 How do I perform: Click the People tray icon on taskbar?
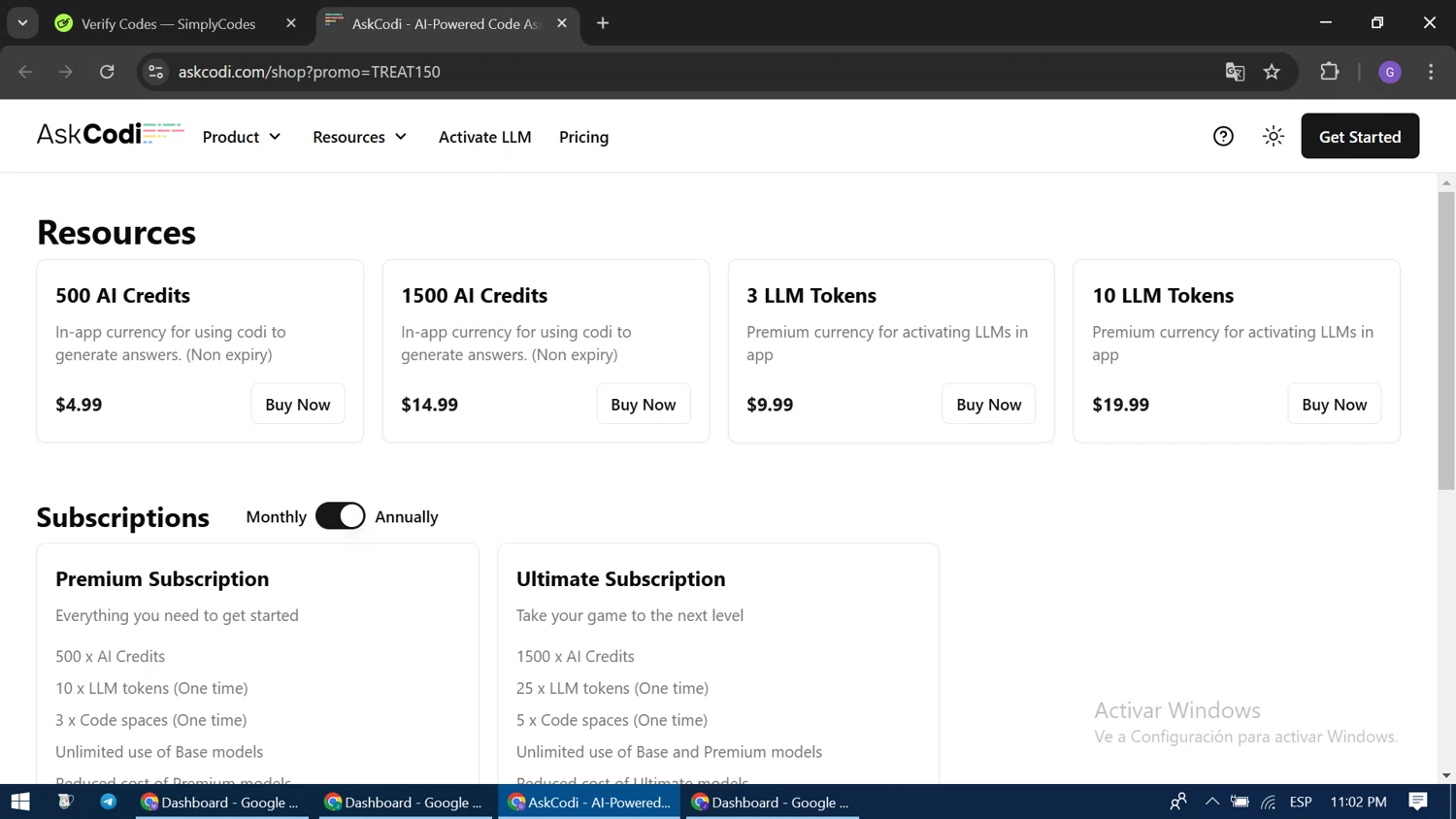click(1178, 802)
